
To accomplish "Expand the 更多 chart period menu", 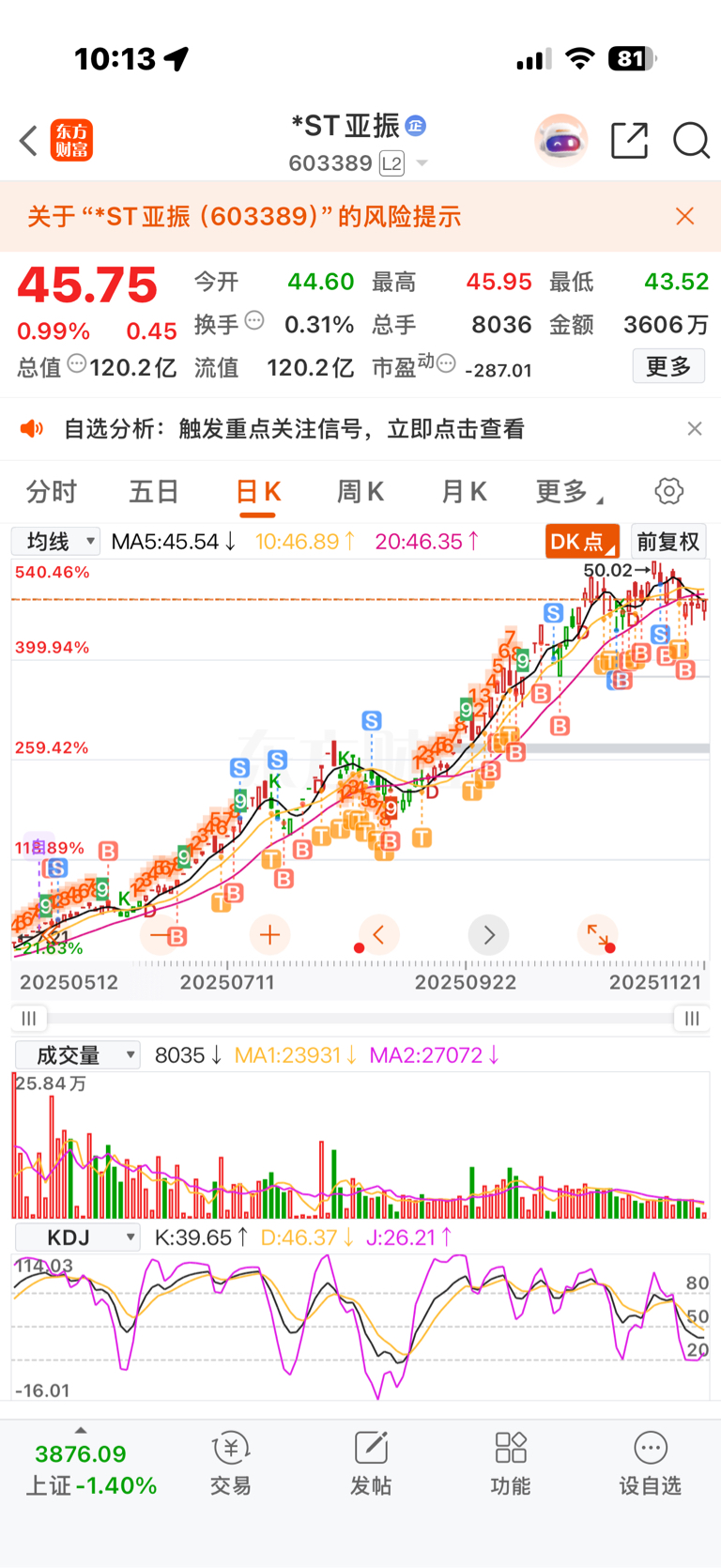I will [569, 491].
